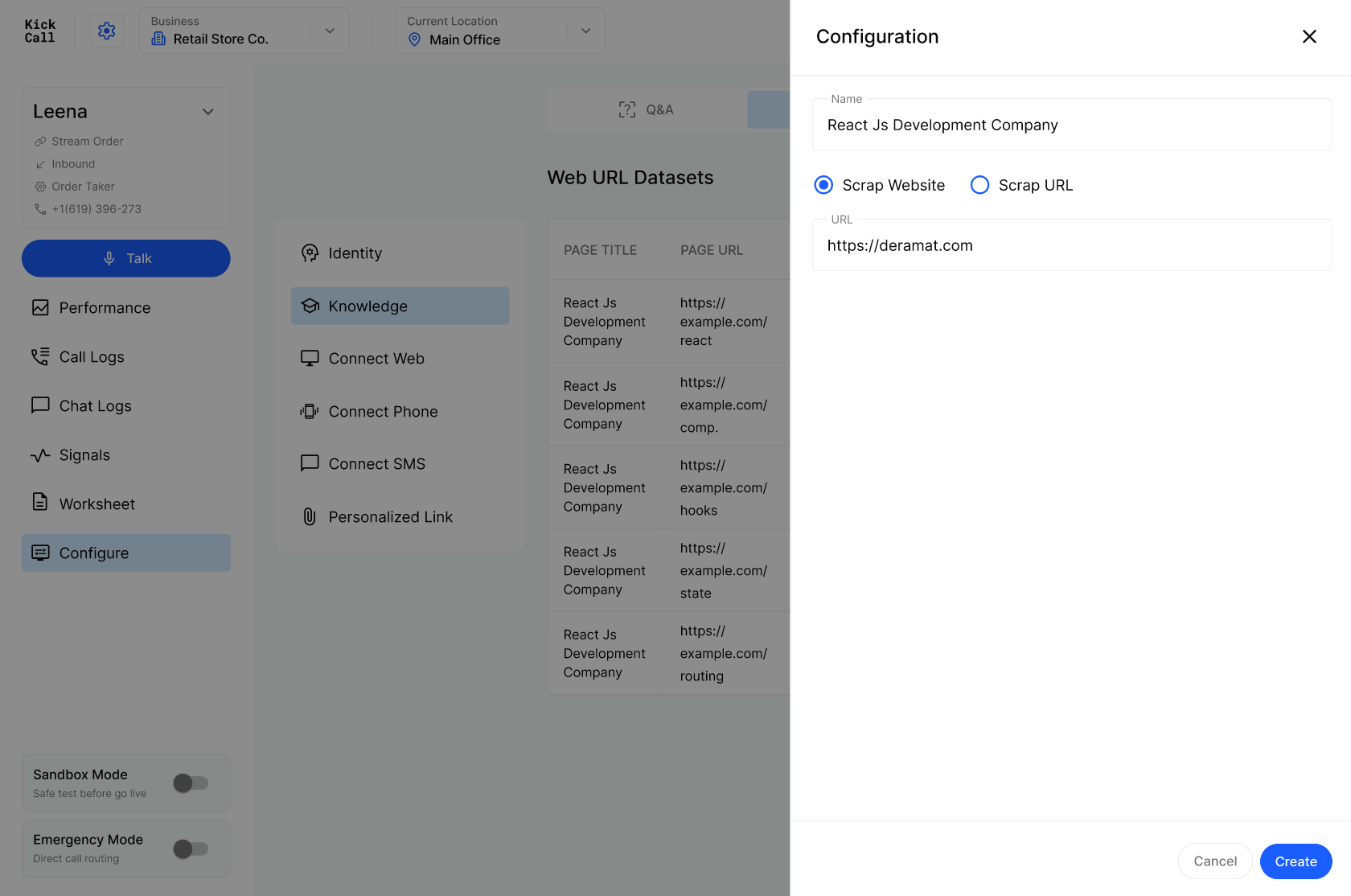1351x896 pixels.
Task: Click the Connect SMS message icon
Action: 310,463
